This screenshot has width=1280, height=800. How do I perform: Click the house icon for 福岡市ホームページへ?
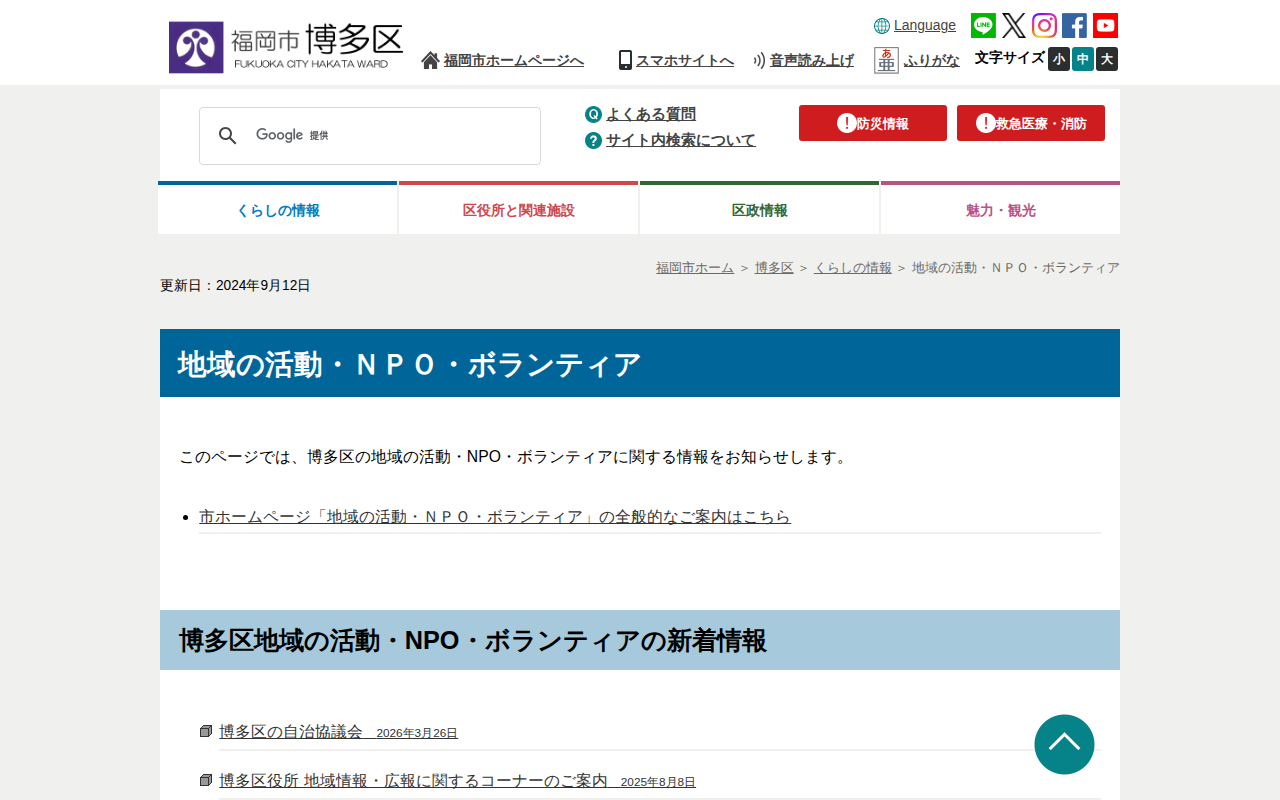pos(430,60)
